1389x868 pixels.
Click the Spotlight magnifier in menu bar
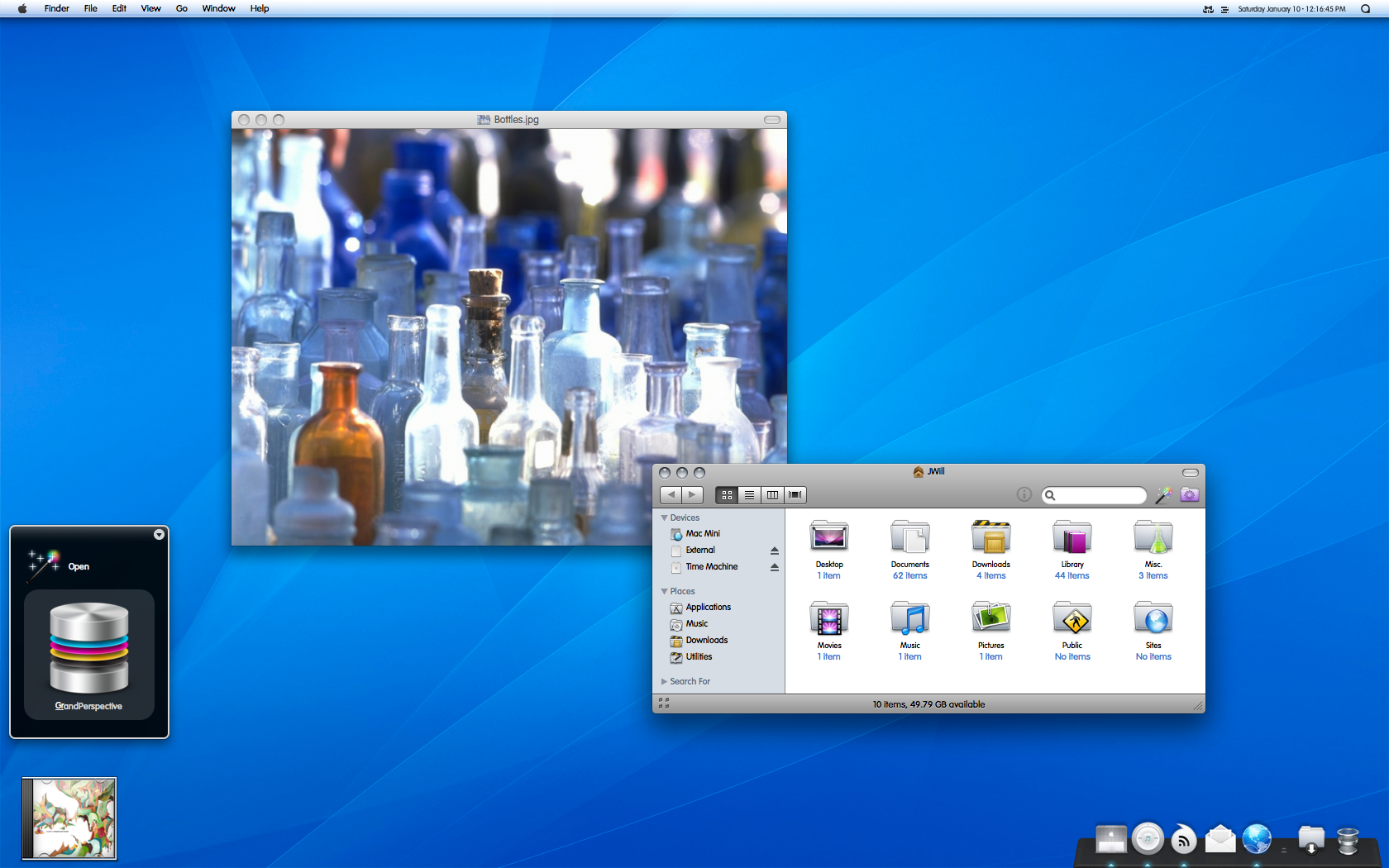tap(1365, 9)
